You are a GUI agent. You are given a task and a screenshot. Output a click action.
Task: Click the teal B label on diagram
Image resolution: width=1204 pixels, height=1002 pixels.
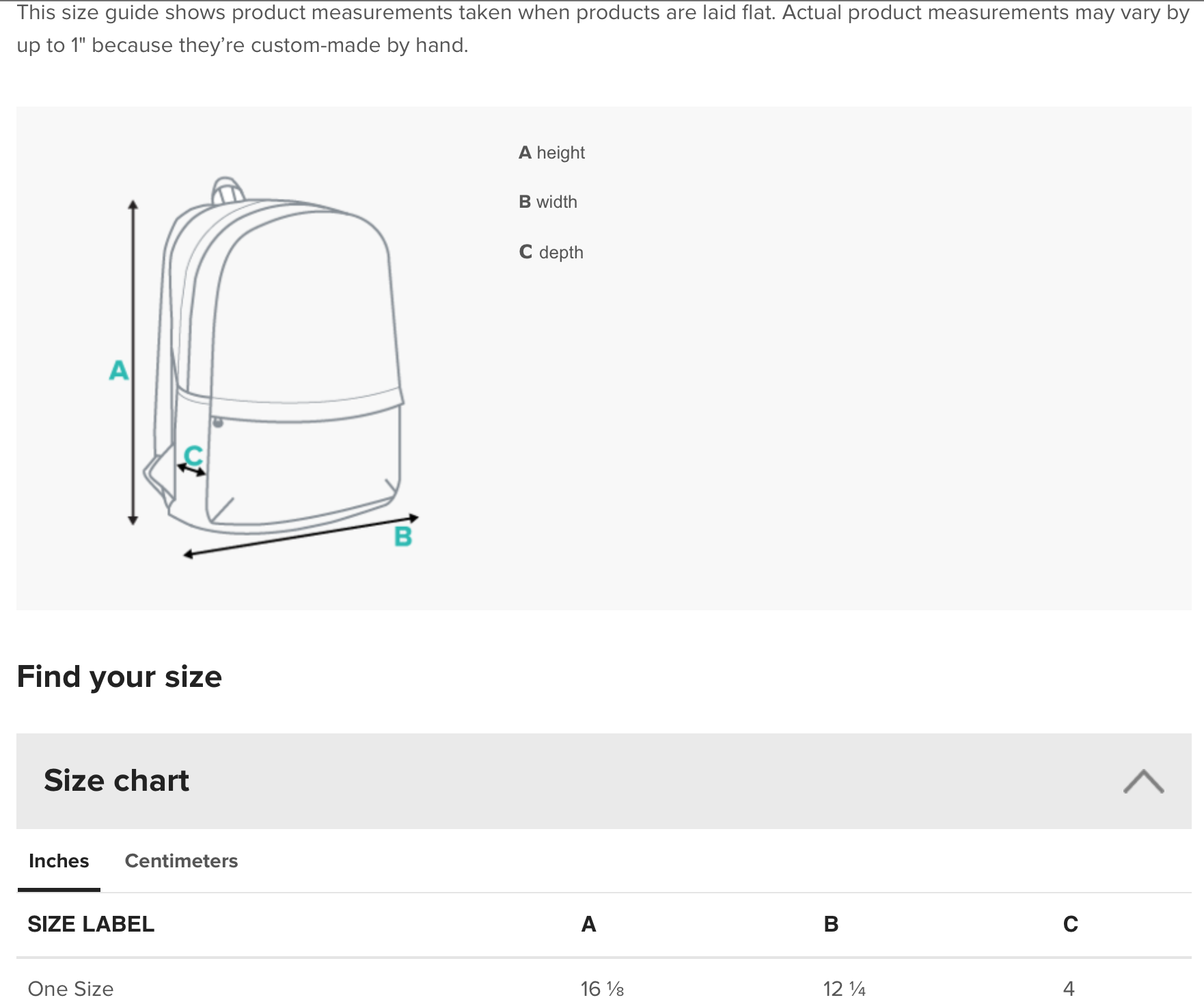pyautogui.click(x=403, y=537)
